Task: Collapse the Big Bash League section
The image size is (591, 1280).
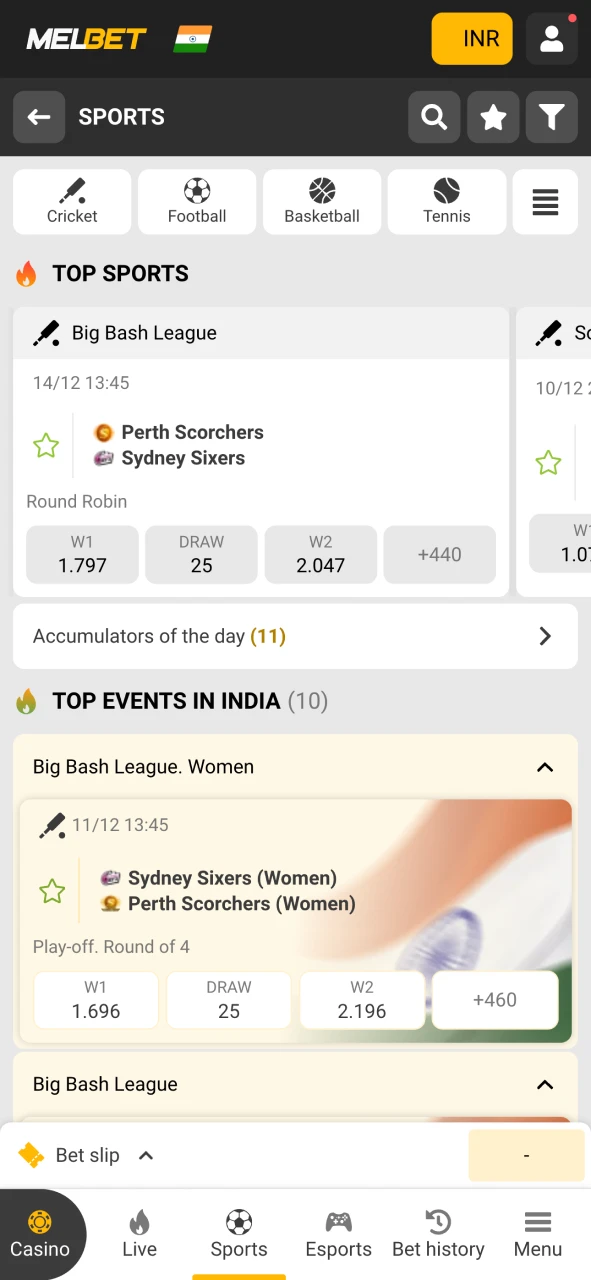Action: tap(545, 1084)
